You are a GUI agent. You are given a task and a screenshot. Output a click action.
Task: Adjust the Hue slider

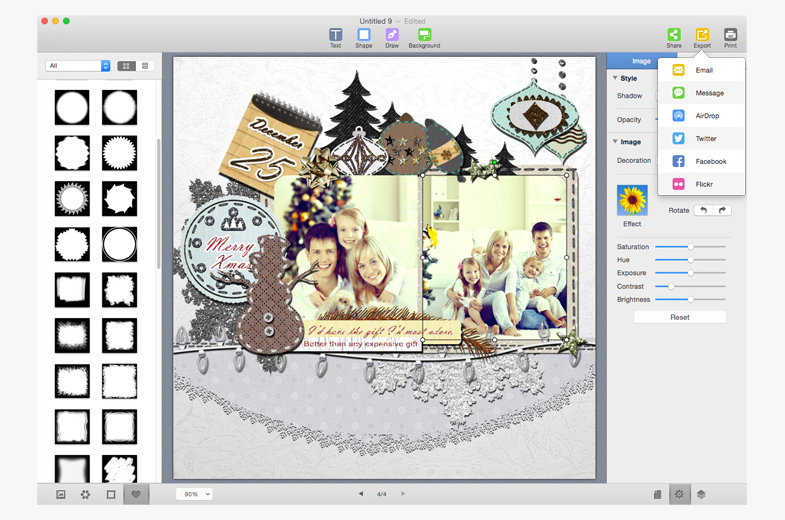point(690,260)
